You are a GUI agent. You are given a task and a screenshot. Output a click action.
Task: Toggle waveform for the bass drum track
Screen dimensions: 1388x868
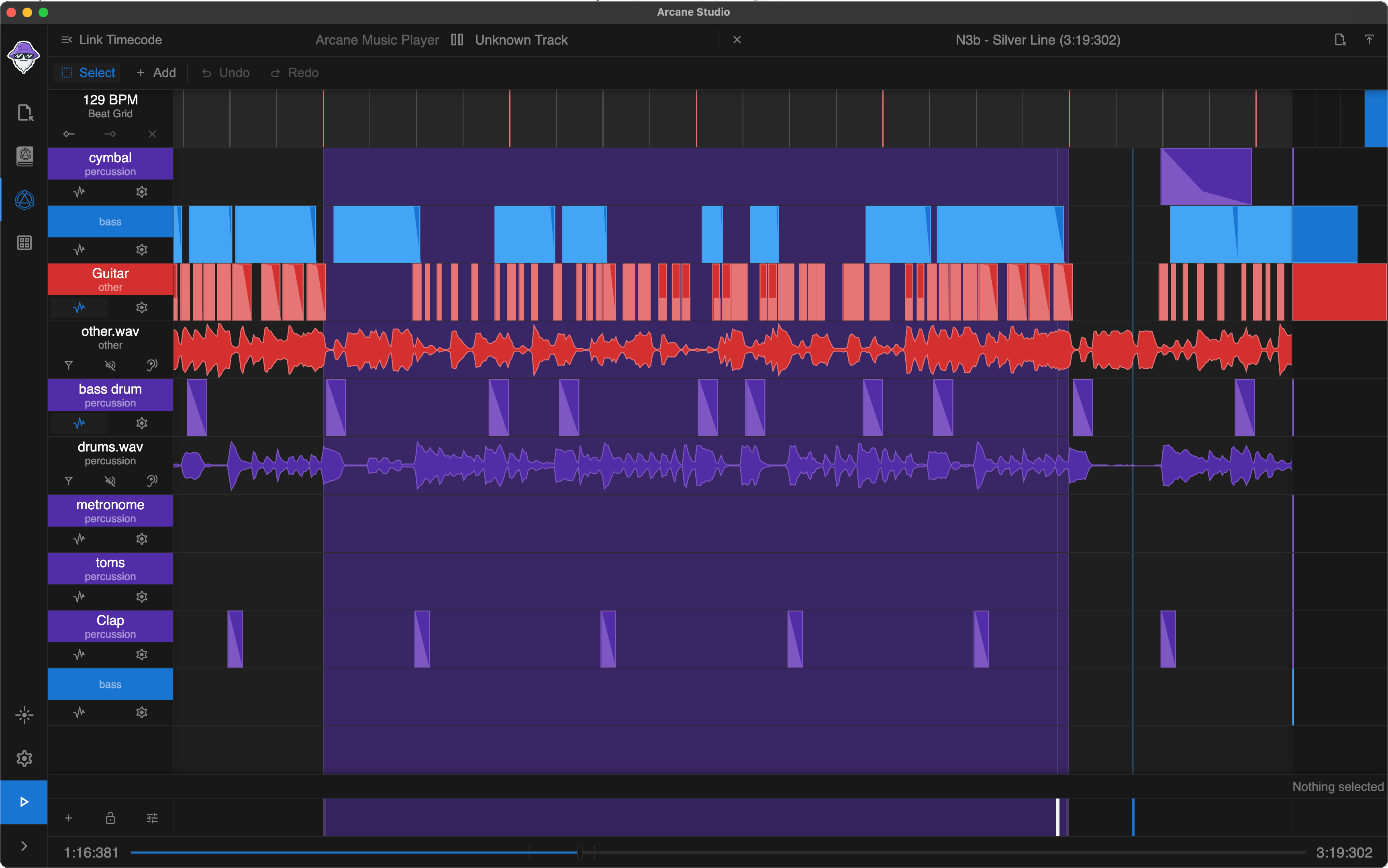pyautogui.click(x=79, y=423)
